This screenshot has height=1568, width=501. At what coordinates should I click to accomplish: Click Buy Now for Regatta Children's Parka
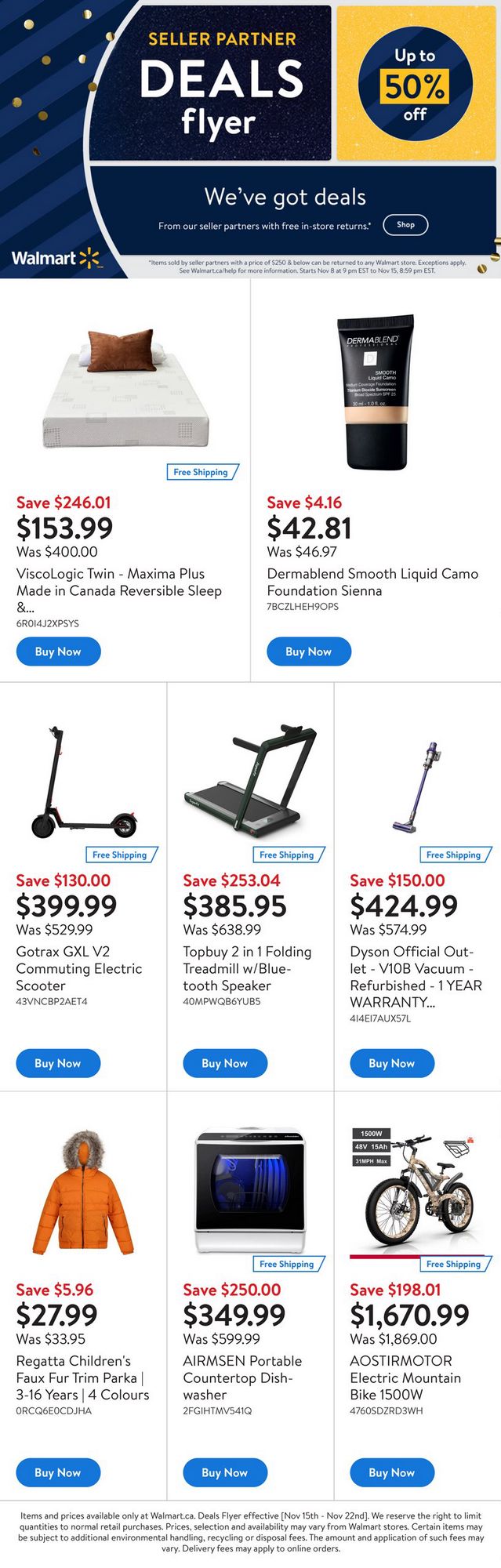tap(58, 1472)
